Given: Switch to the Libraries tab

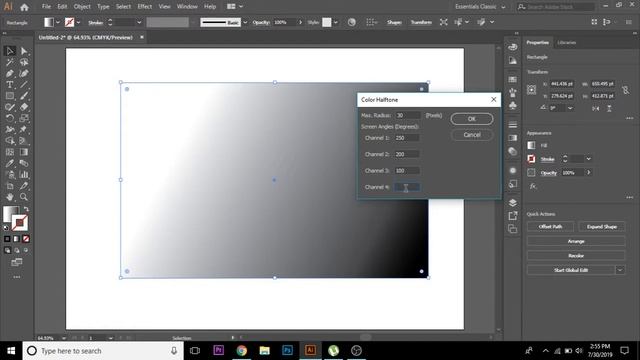Looking at the screenshot, I should click(567, 42).
